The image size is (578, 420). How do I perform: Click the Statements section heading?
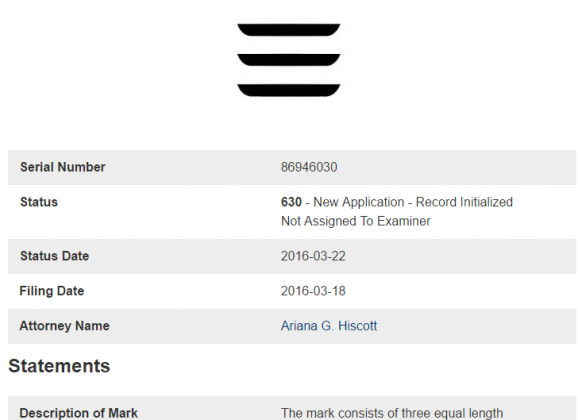[x=59, y=366]
